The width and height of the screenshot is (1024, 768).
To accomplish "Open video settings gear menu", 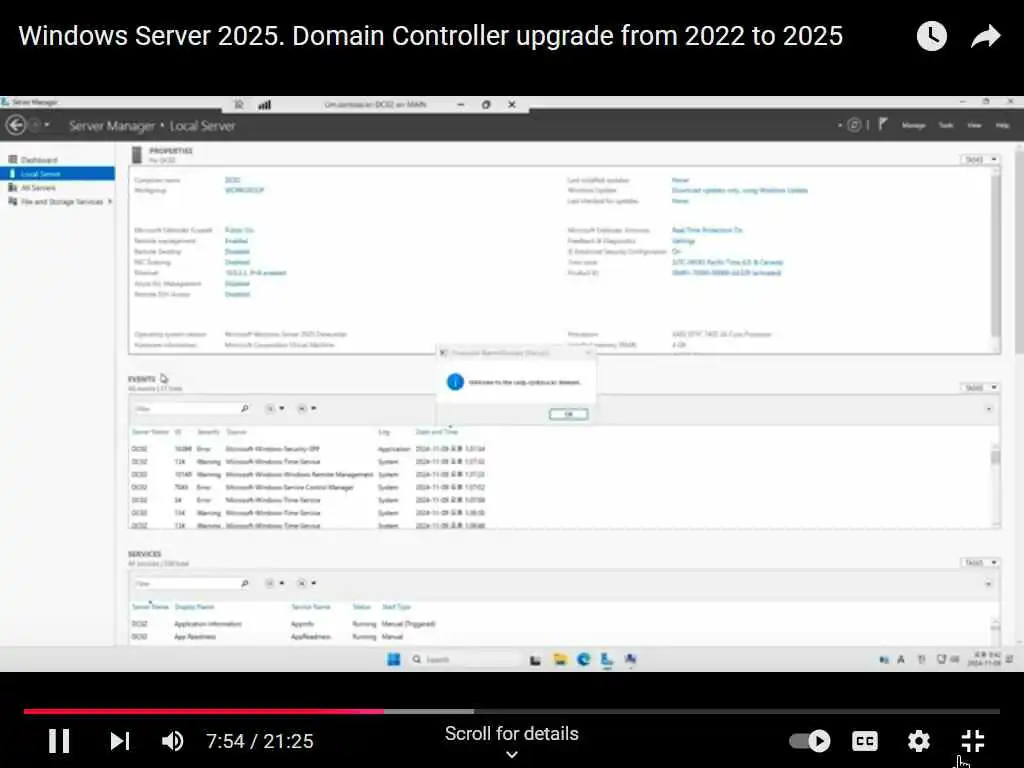I will click(919, 741).
